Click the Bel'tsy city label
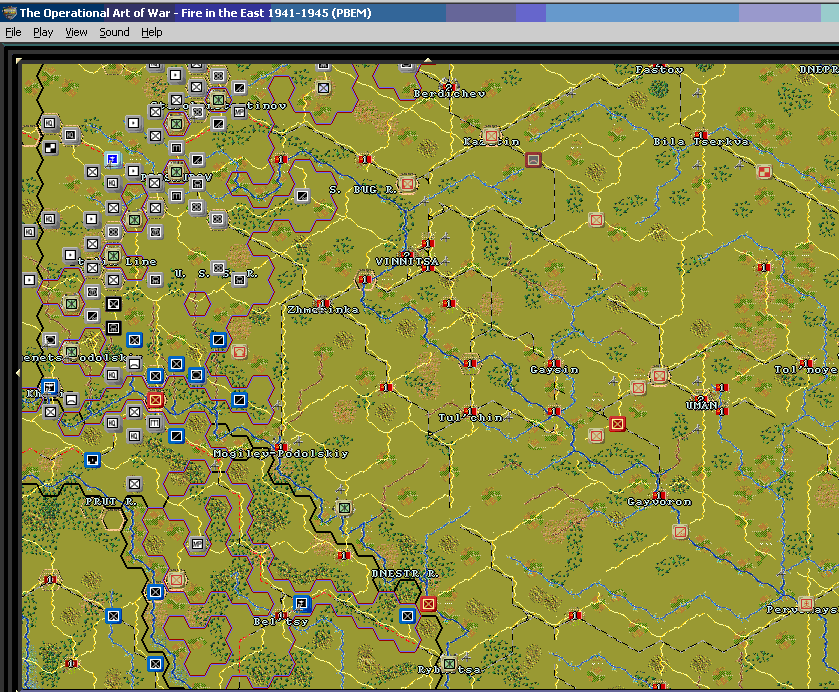Screen dimensions: 839x692 (281, 621)
